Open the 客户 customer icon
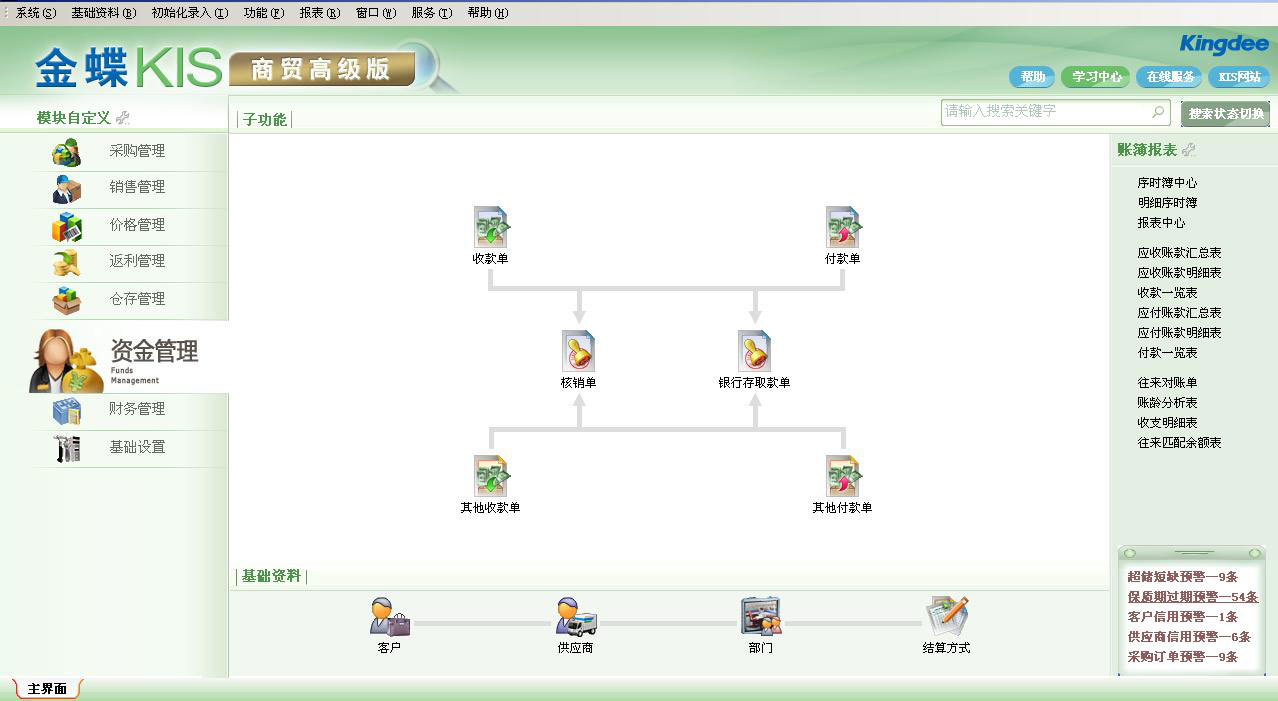The width and height of the screenshot is (1278, 701). point(389,617)
